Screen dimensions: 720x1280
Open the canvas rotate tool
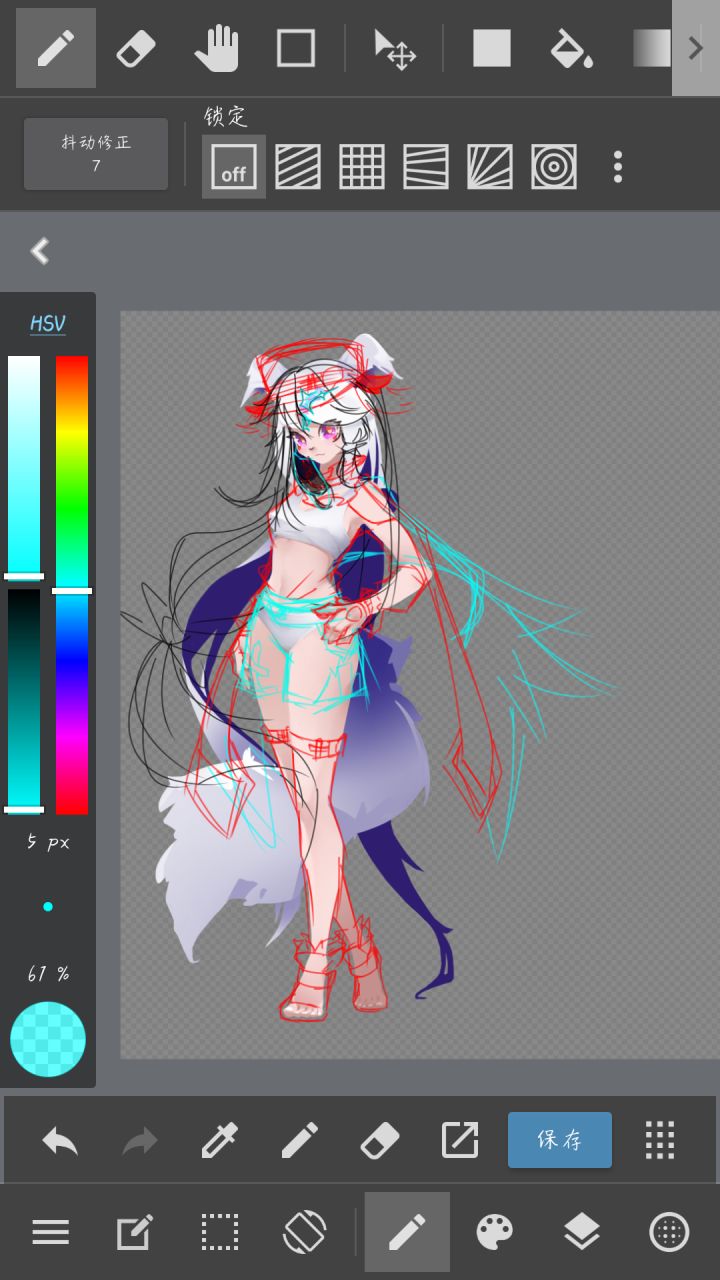coord(304,1232)
